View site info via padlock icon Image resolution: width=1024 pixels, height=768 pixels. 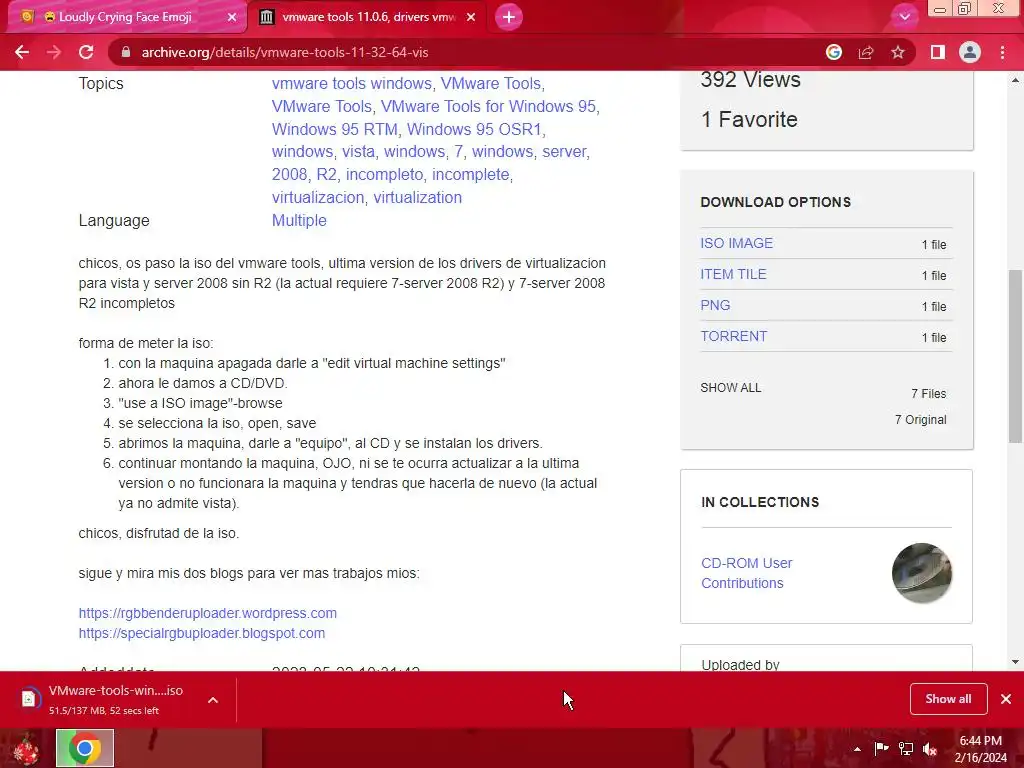click(x=126, y=52)
